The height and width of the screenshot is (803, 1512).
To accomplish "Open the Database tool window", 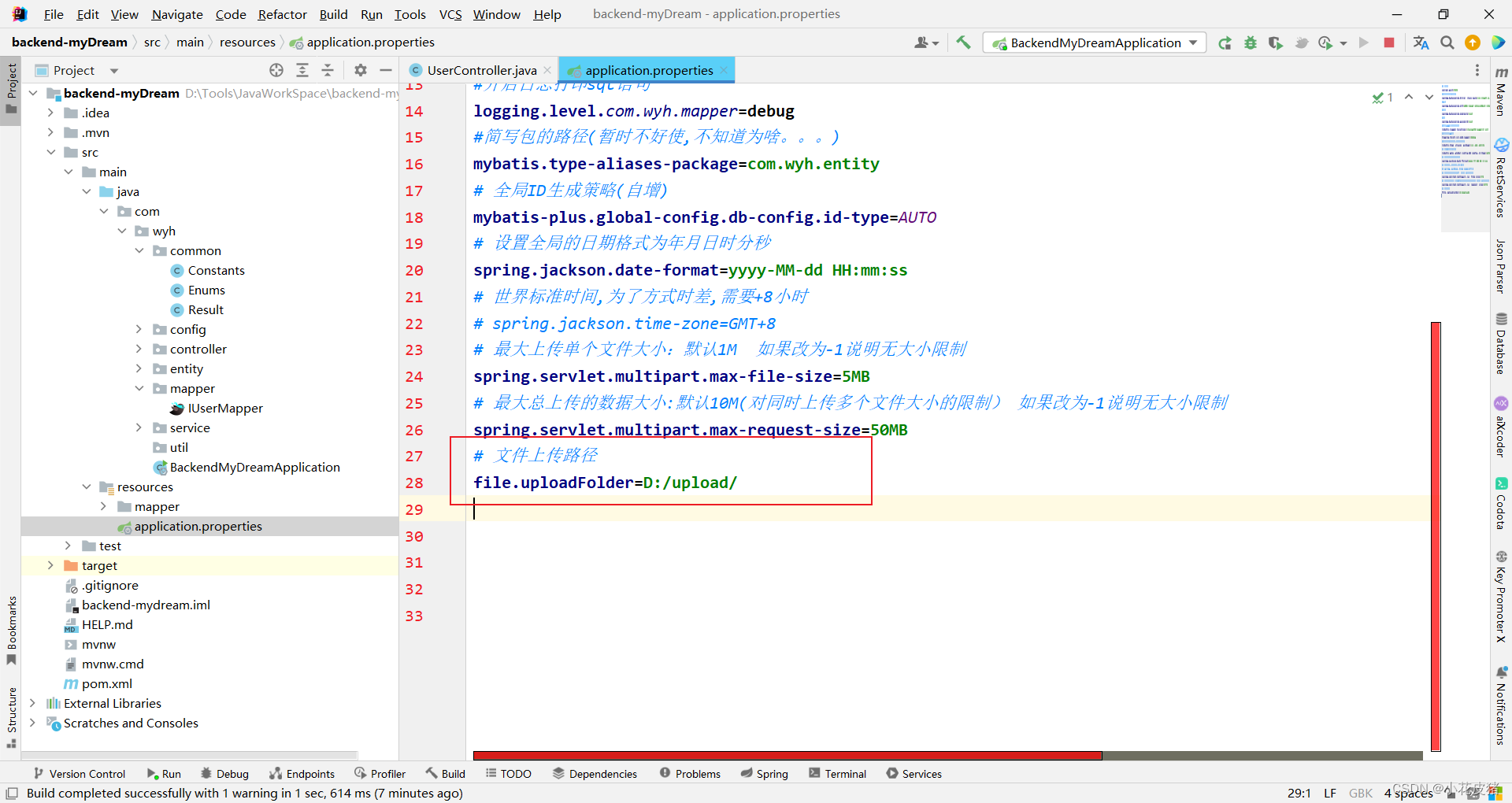I will pos(1501,343).
